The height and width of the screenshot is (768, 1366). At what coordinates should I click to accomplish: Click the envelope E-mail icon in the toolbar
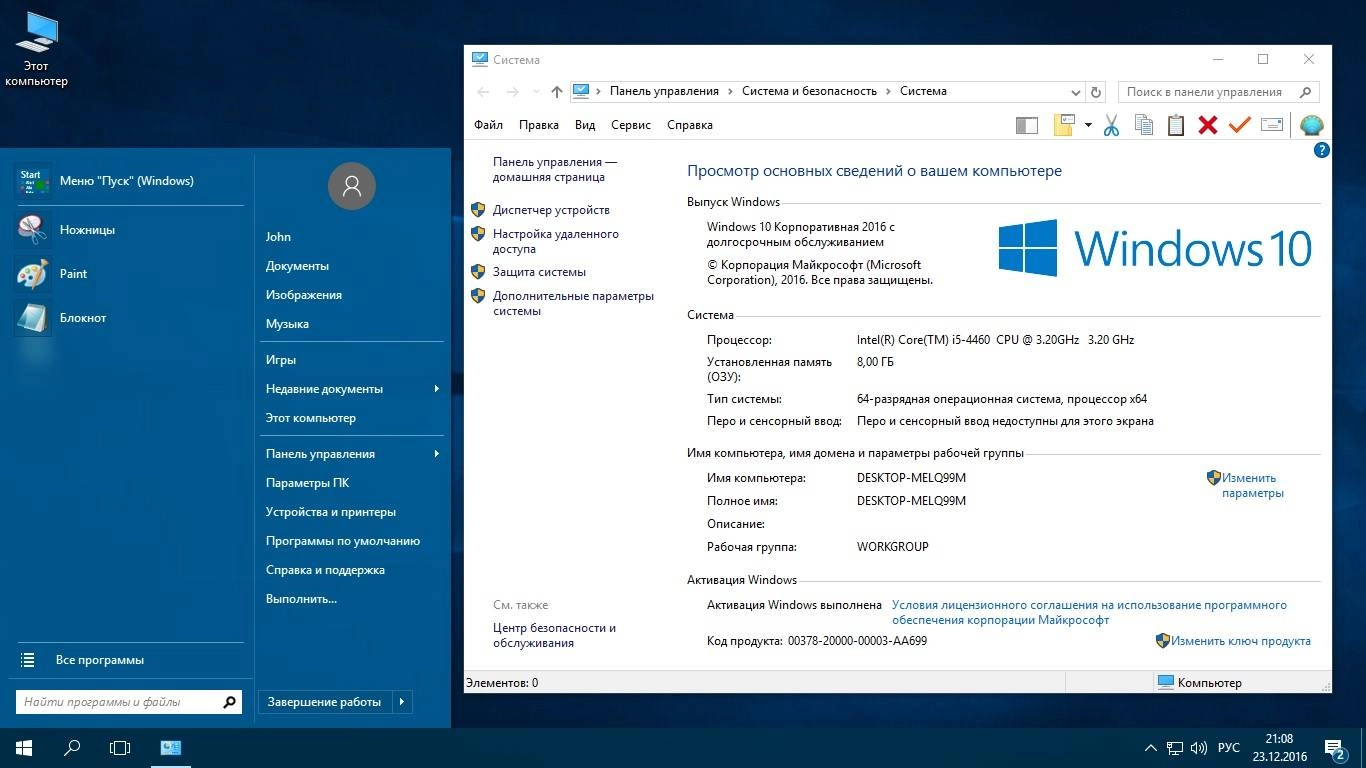coord(1272,125)
